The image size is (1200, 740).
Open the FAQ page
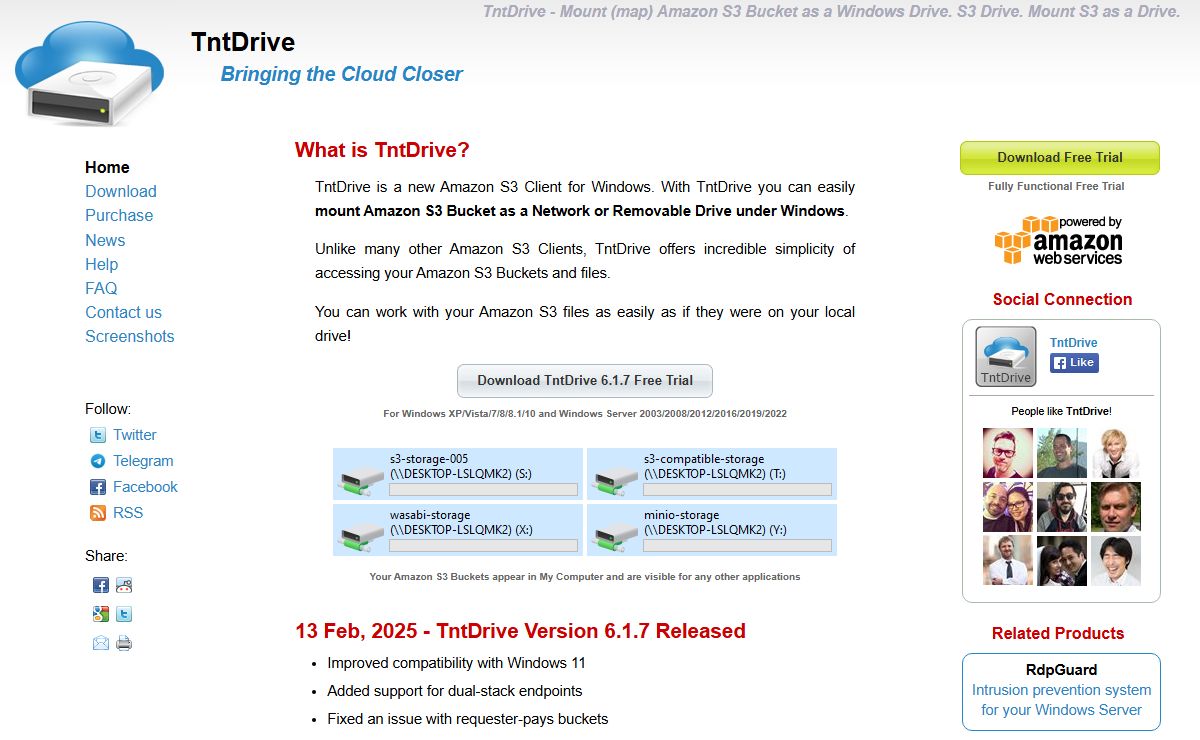(x=101, y=288)
